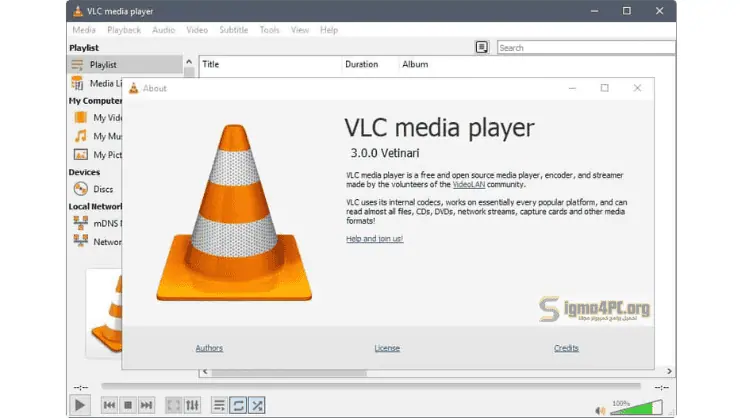Start playback with the Play button
The image size is (743, 418).
80,405
